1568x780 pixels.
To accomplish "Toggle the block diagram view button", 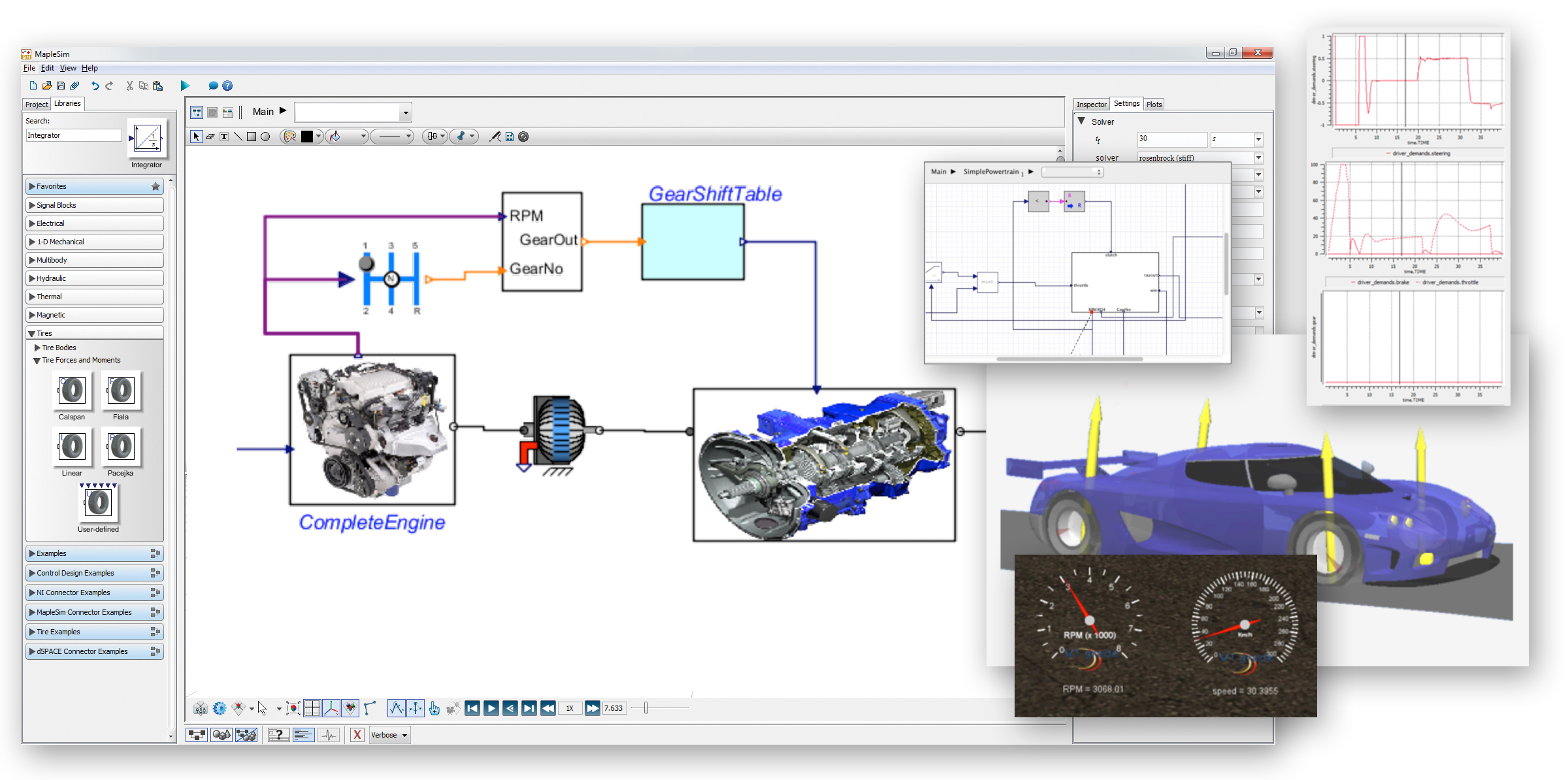I will click(197, 735).
